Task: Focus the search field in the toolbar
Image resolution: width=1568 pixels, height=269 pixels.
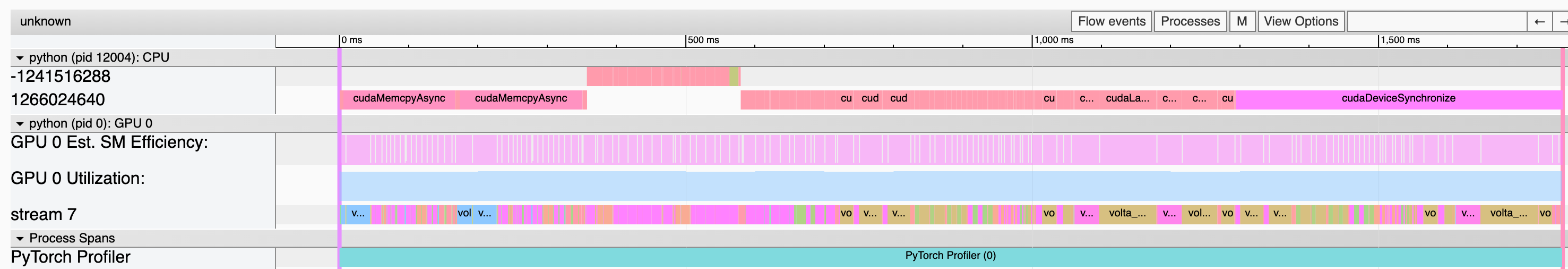Action: pos(1437,21)
